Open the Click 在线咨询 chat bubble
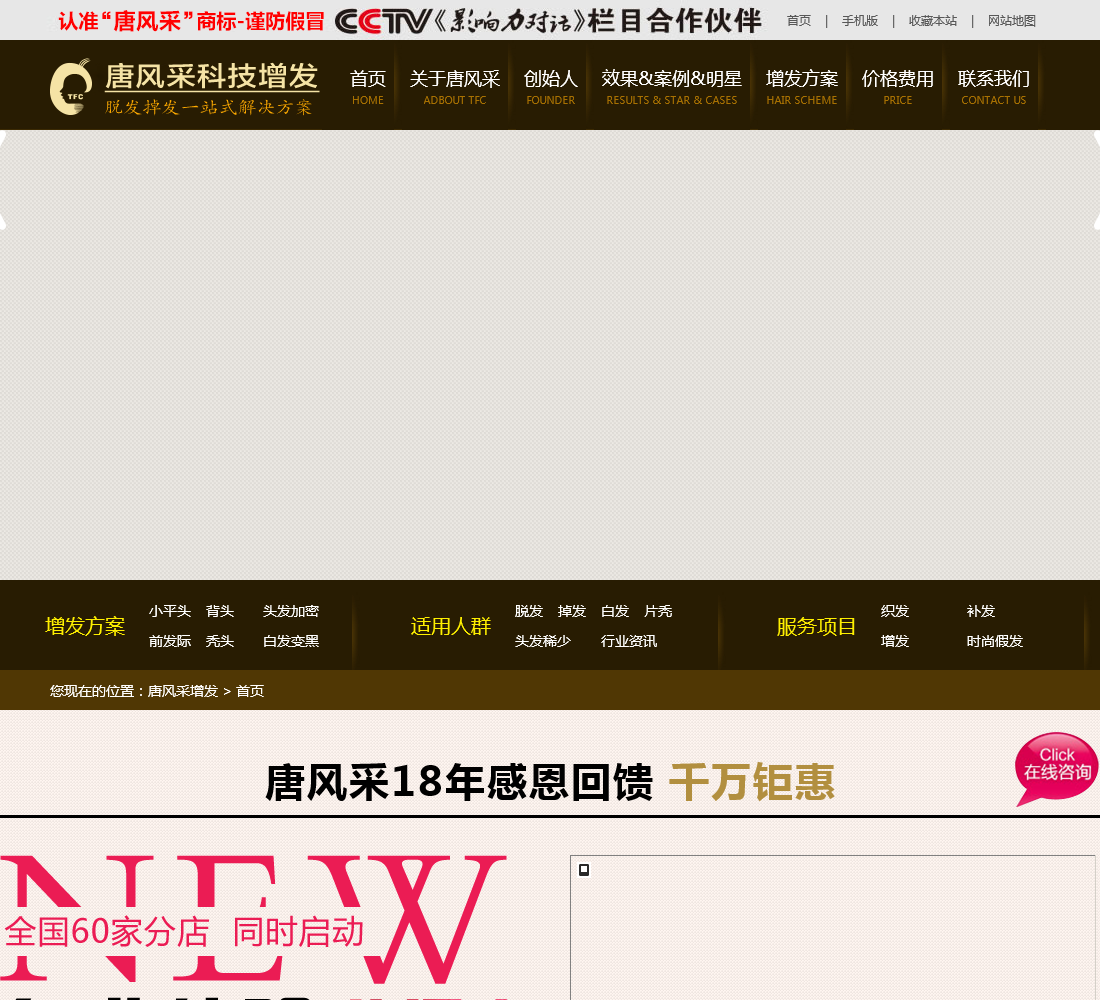1100x1000 pixels. point(1057,768)
